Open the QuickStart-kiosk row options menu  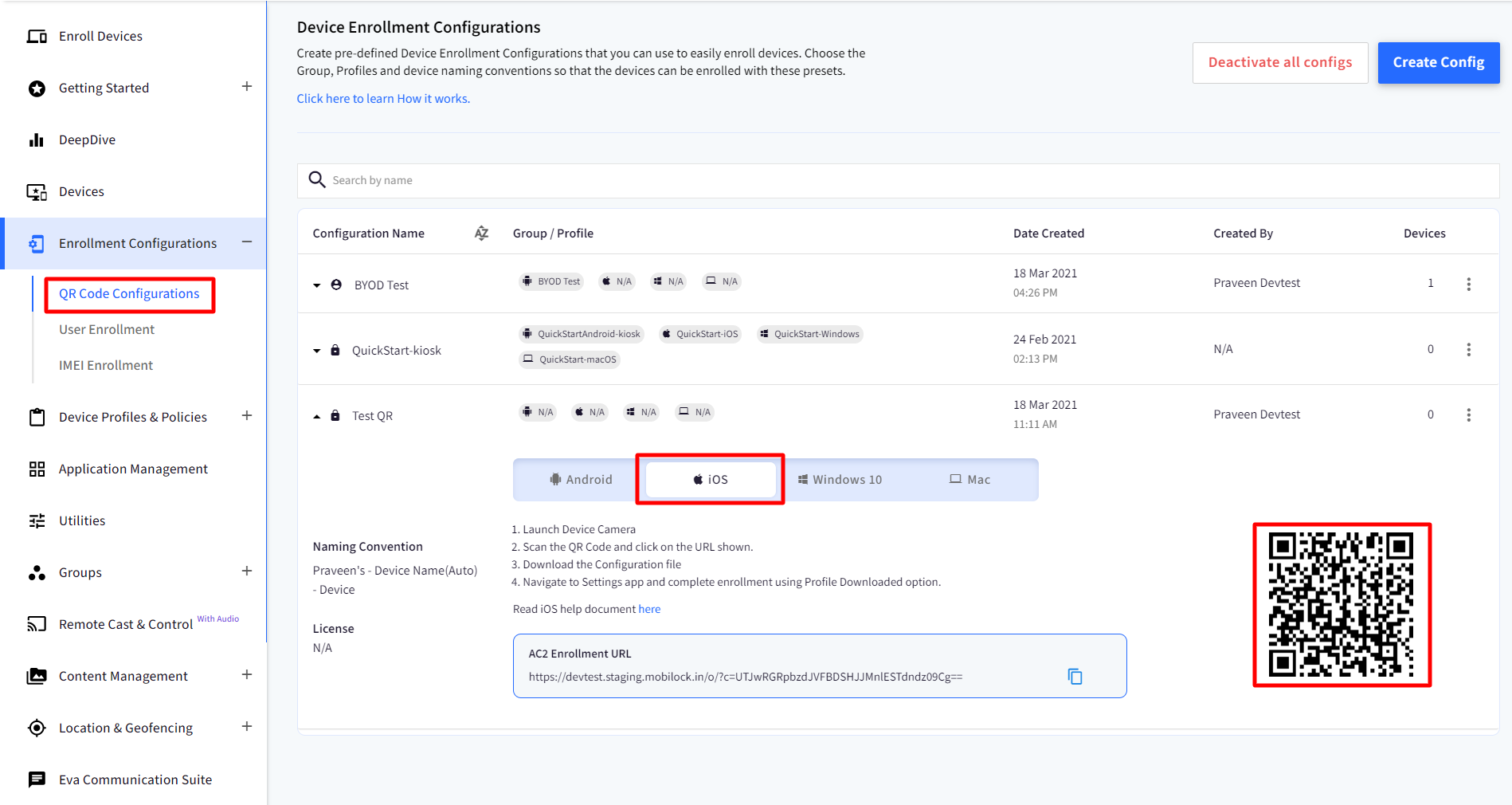tap(1469, 349)
